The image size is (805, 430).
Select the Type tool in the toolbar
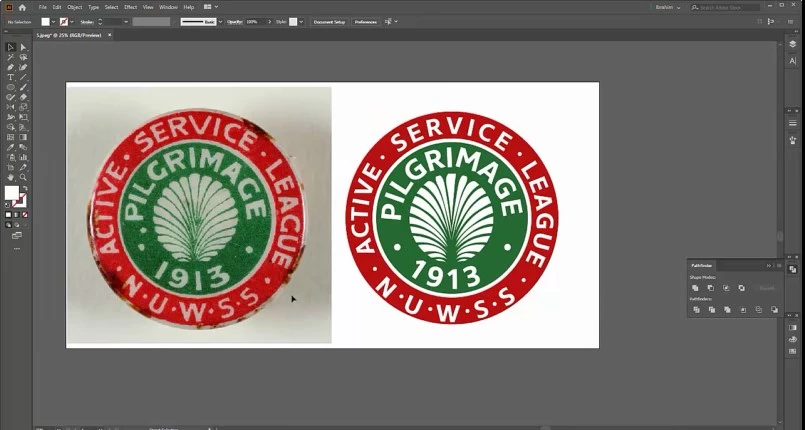pyautogui.click(x=10, y=77)
